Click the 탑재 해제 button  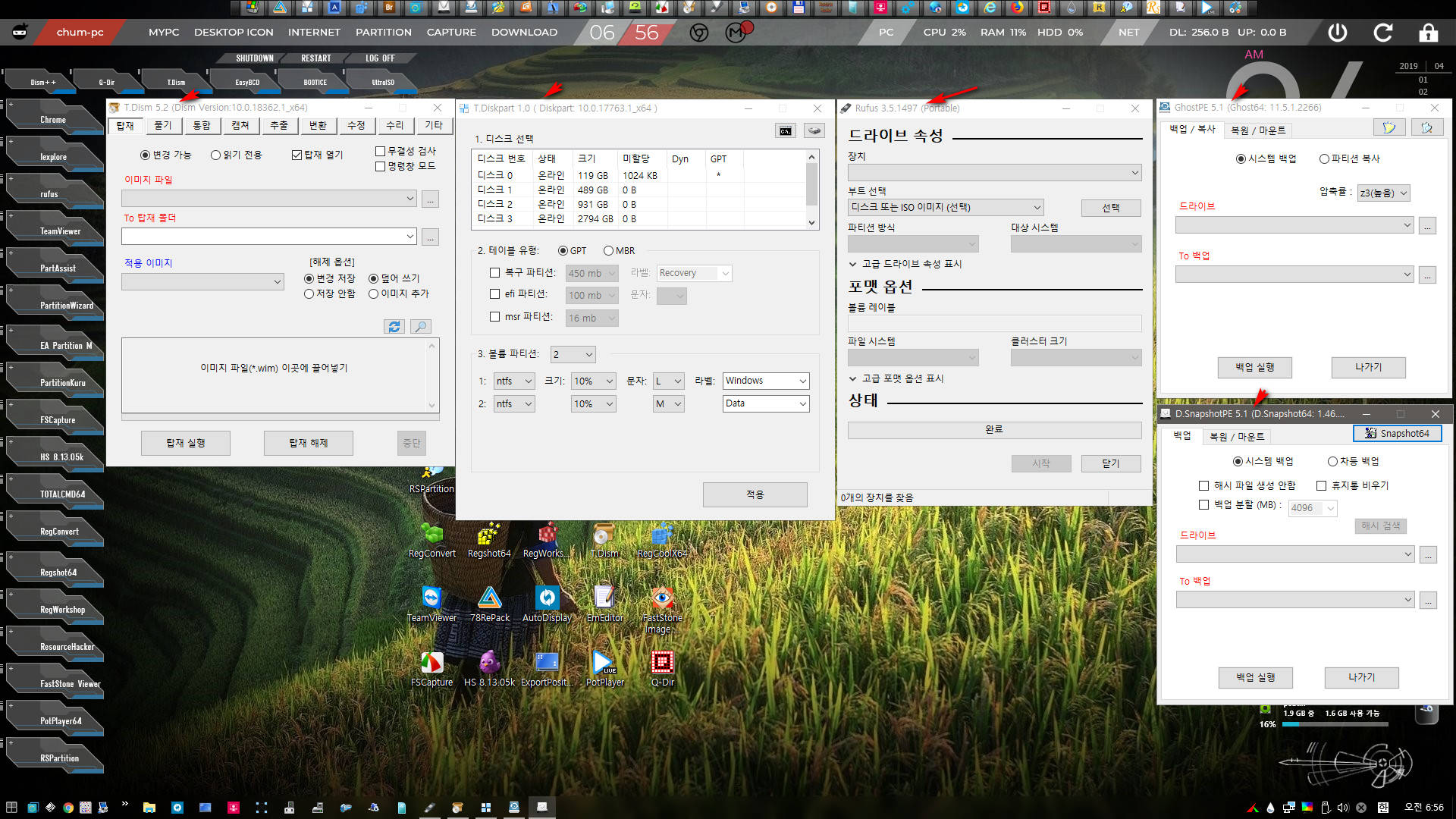click(x=309, y=443)
